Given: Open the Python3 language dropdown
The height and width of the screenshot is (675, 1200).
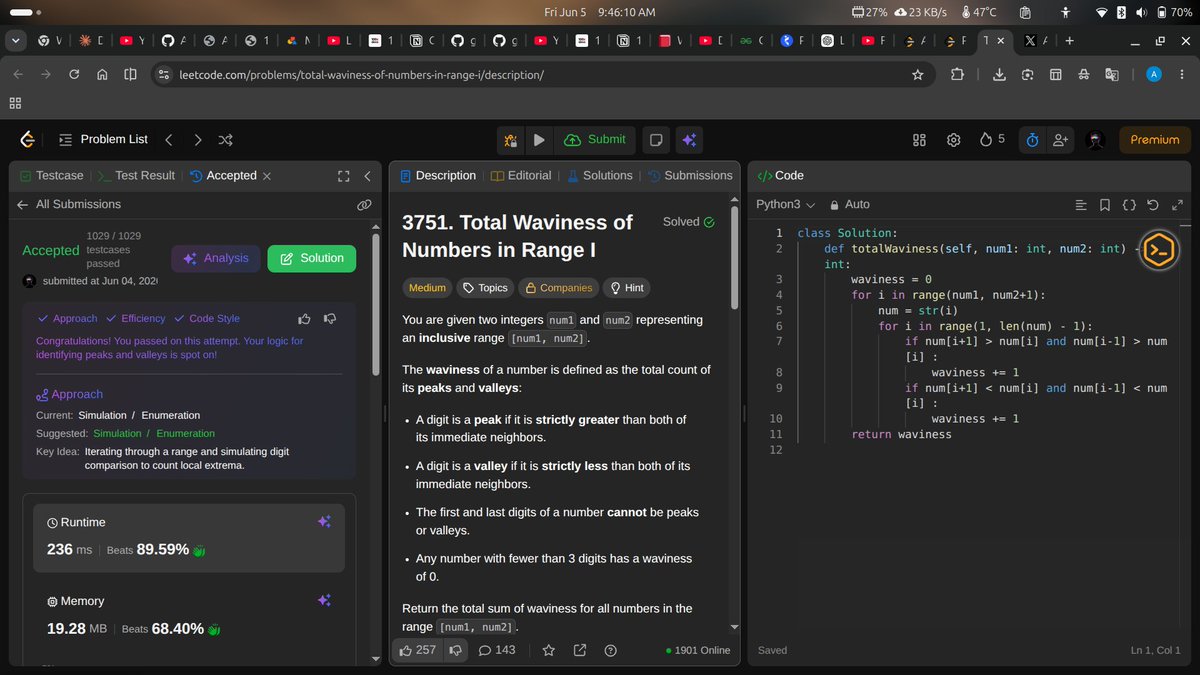Looking at the screenshot, I should click(785, 204).
